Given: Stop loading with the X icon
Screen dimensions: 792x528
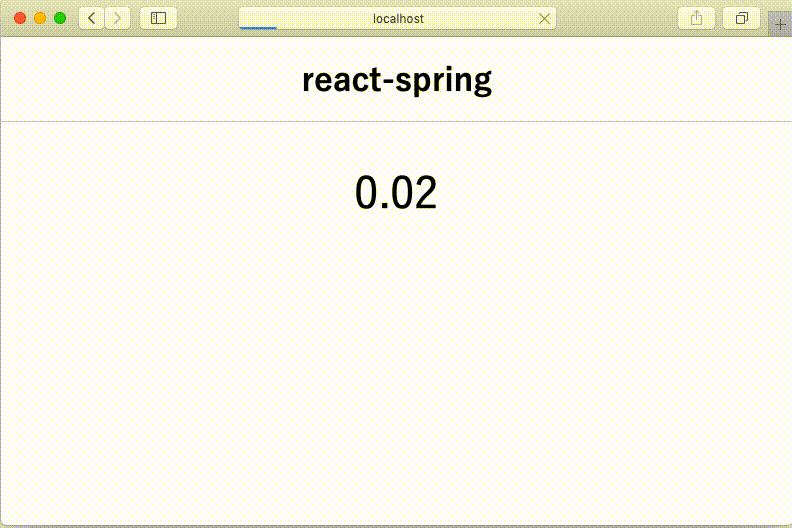Looking at the screenshot, I should [x=544, y=19].
